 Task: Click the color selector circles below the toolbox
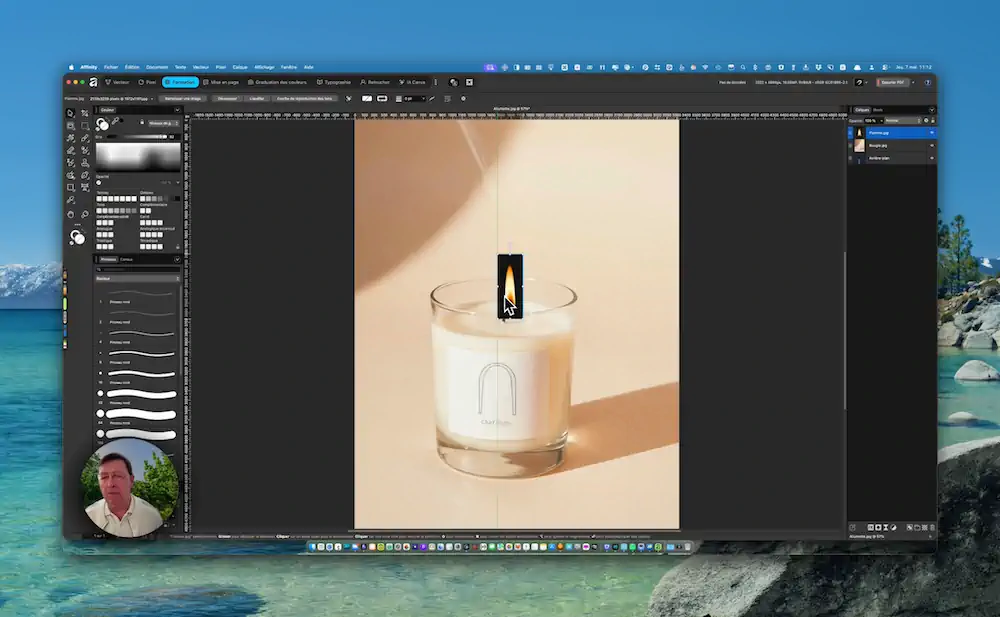77,237
